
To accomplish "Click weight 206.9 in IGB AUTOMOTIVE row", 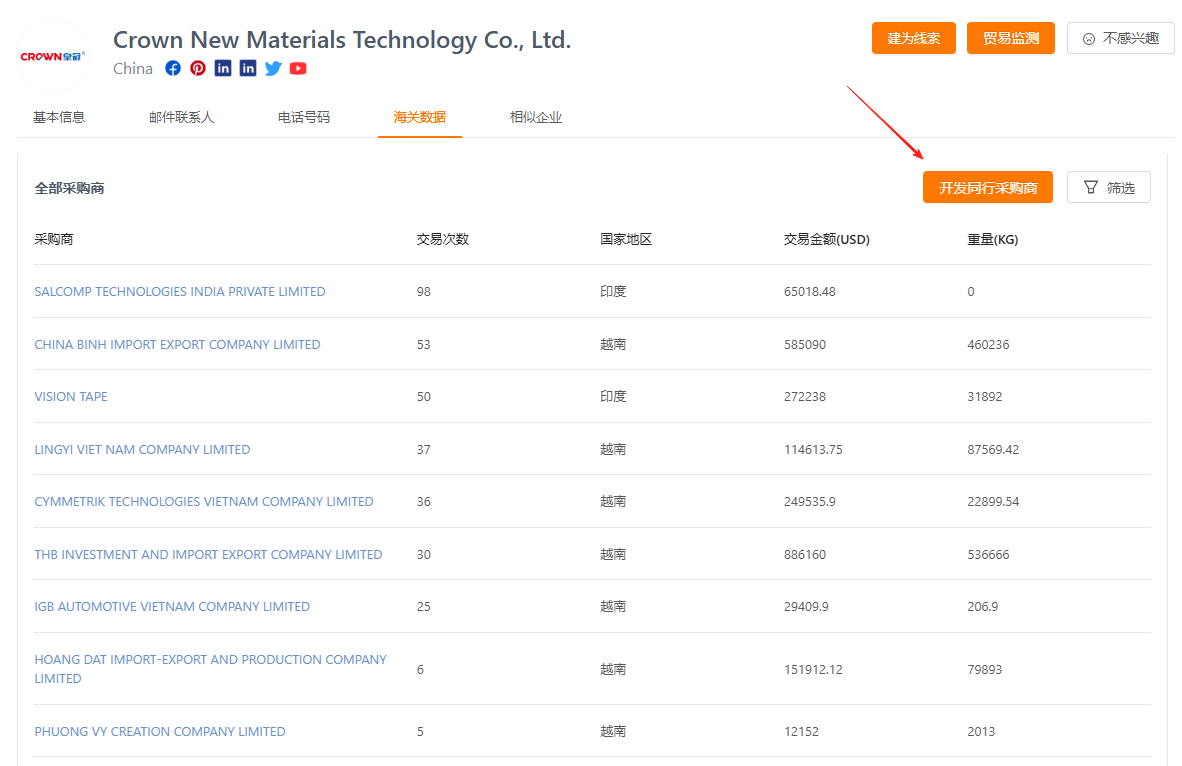I will [982, 606].
